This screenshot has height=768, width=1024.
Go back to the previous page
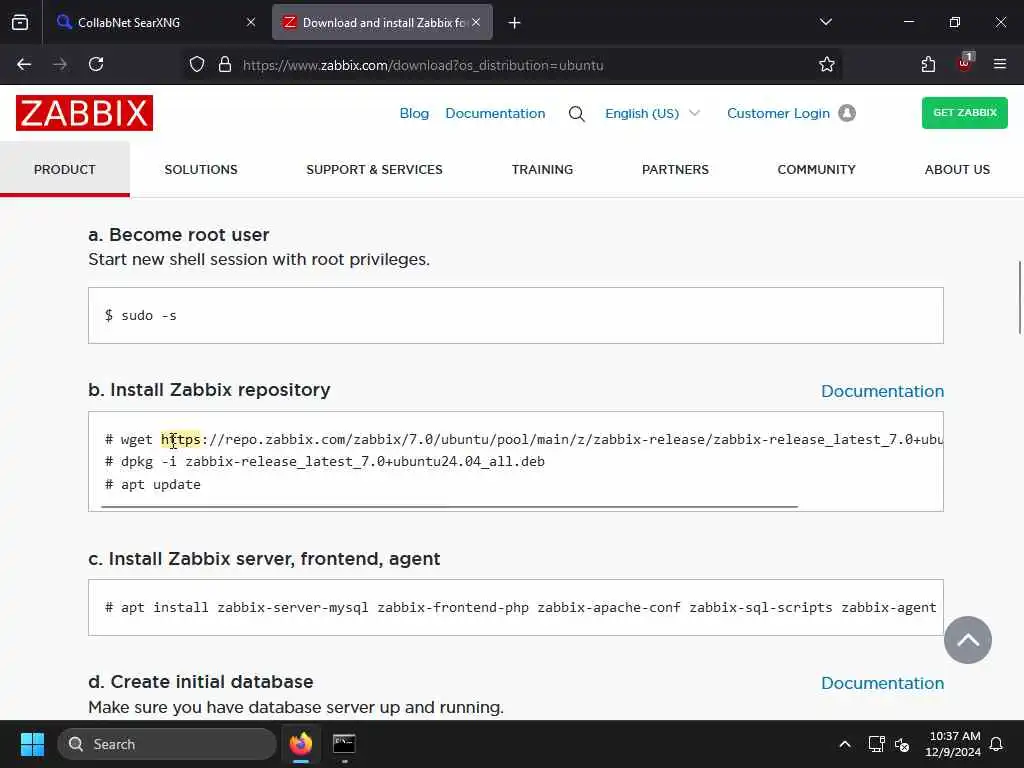[24, 64]
